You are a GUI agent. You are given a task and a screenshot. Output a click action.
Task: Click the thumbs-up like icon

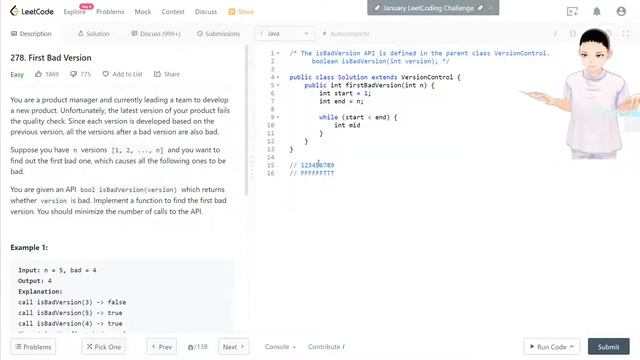[38, 74]
